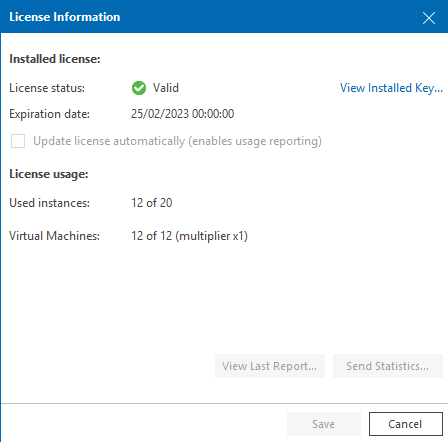
Task: Click the Used instances value 12 of 20
Action: coord(152,203)
